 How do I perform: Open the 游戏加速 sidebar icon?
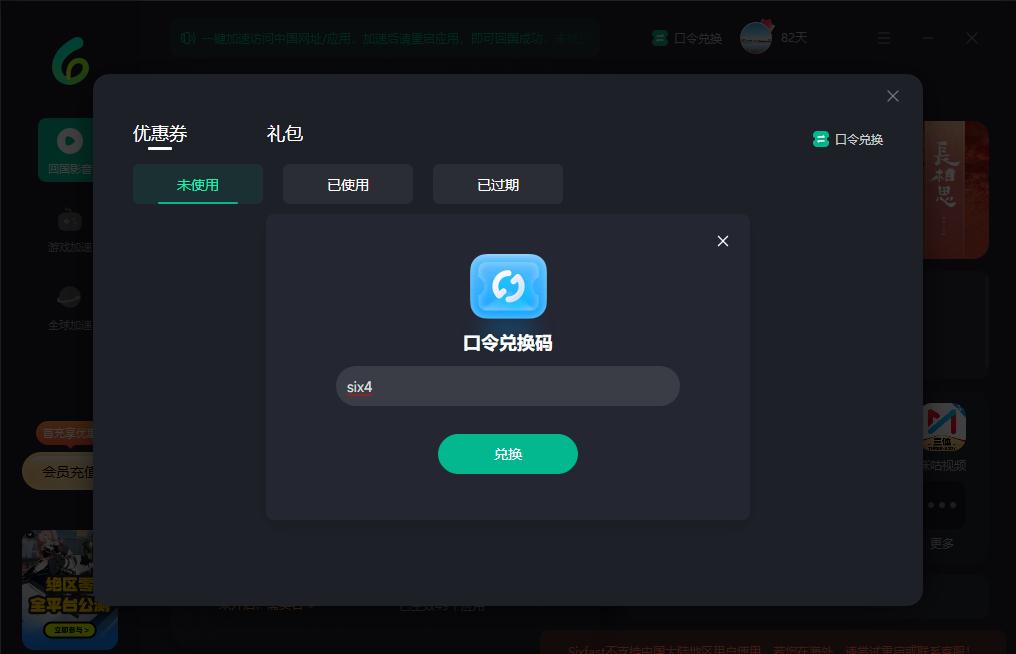pos(69,229)
